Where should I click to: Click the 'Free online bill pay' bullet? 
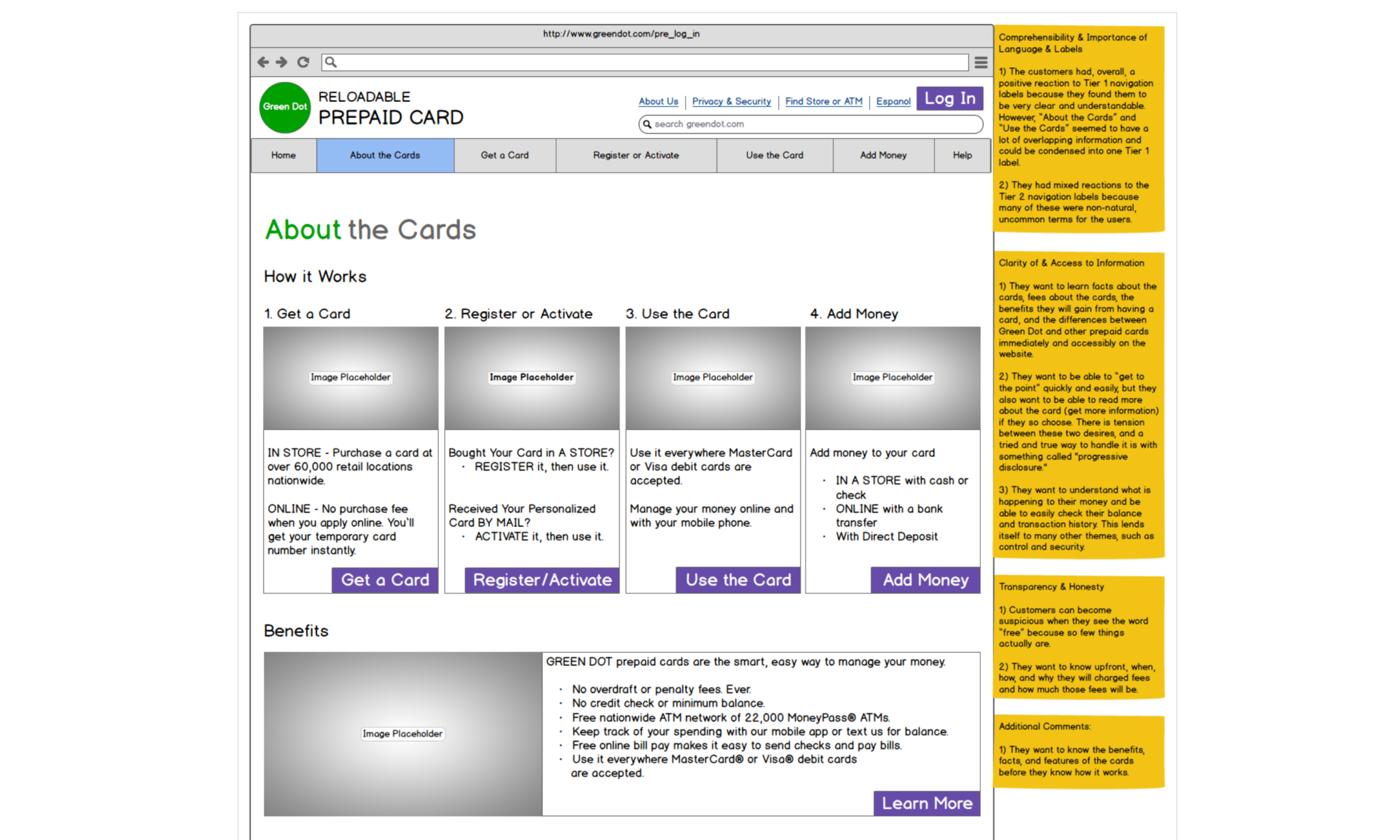click(737, 745)
